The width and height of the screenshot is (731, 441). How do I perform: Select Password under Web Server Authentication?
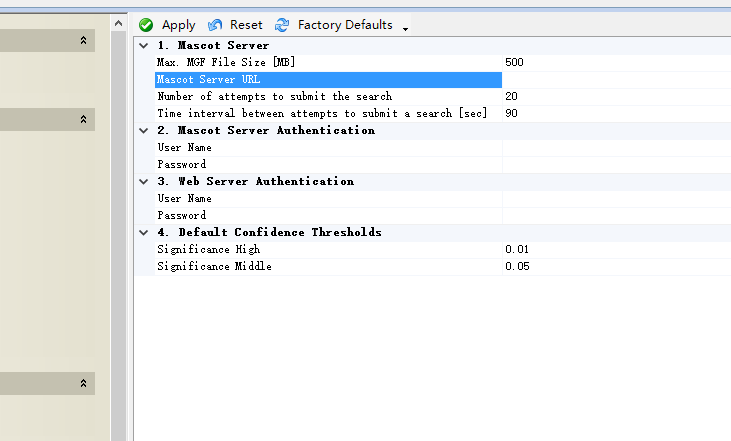click(328, 215)
